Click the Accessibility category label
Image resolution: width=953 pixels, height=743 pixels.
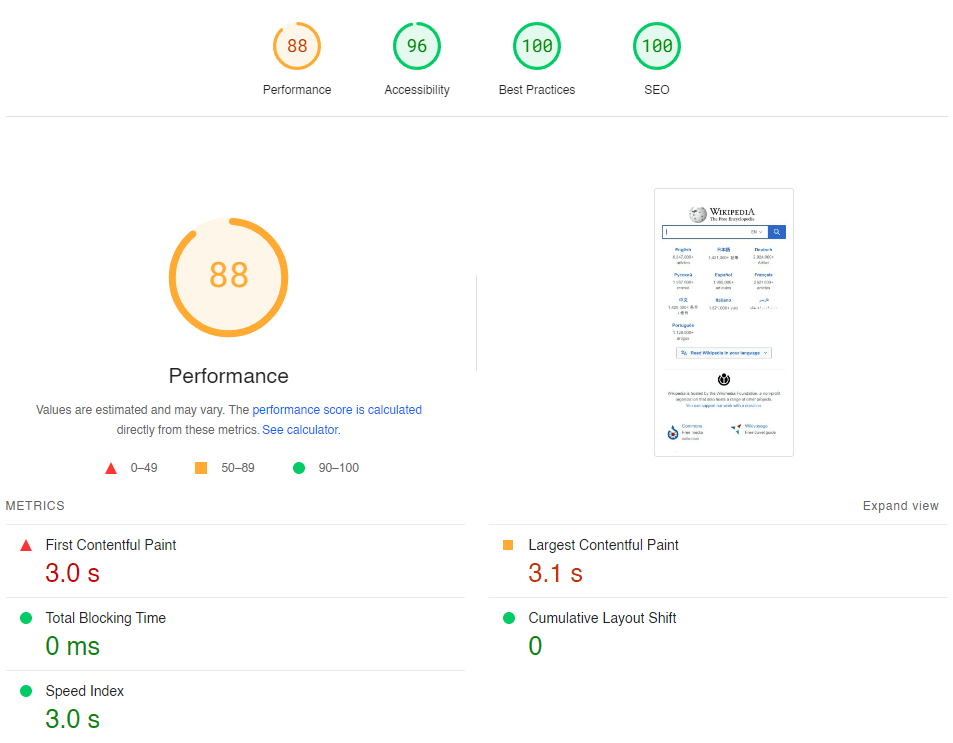(x=417, y=90)
